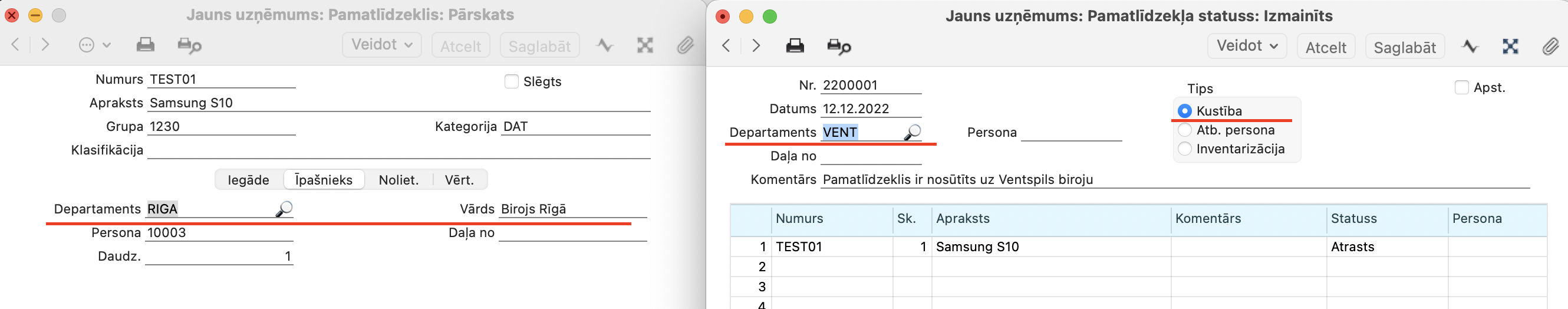The width and height of the screenshot is (1568, 309).
Task: Open the activity graph icon in the status window
Action: (1470, 47)
